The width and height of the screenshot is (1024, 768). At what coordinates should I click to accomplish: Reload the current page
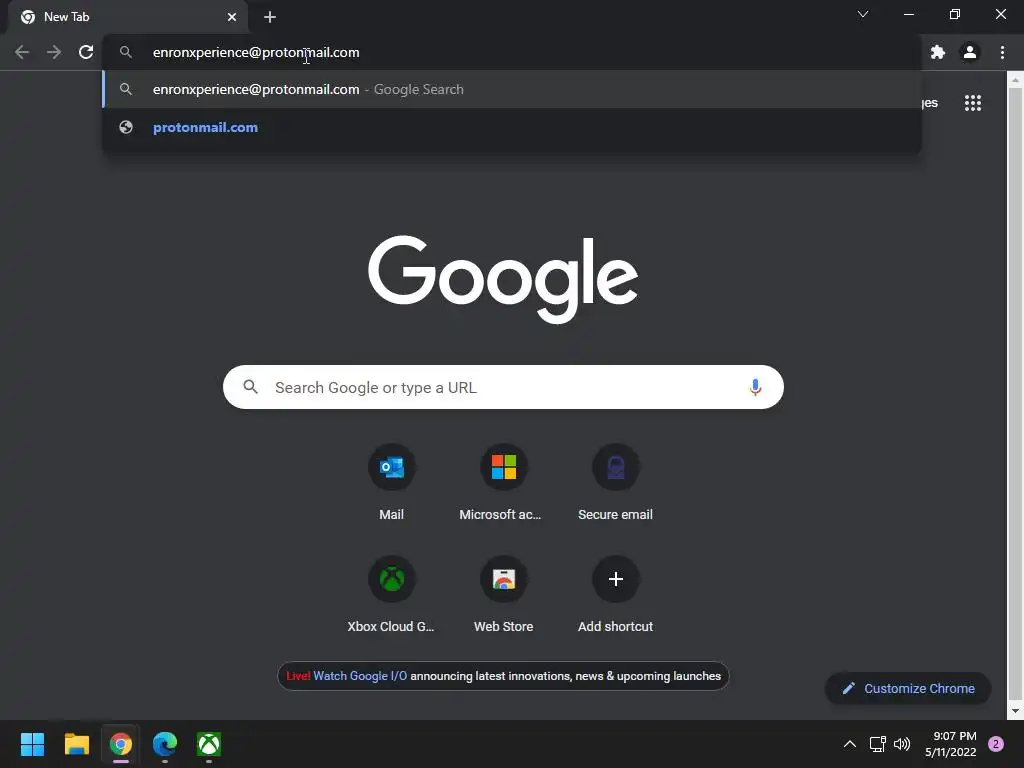[86, 52]
